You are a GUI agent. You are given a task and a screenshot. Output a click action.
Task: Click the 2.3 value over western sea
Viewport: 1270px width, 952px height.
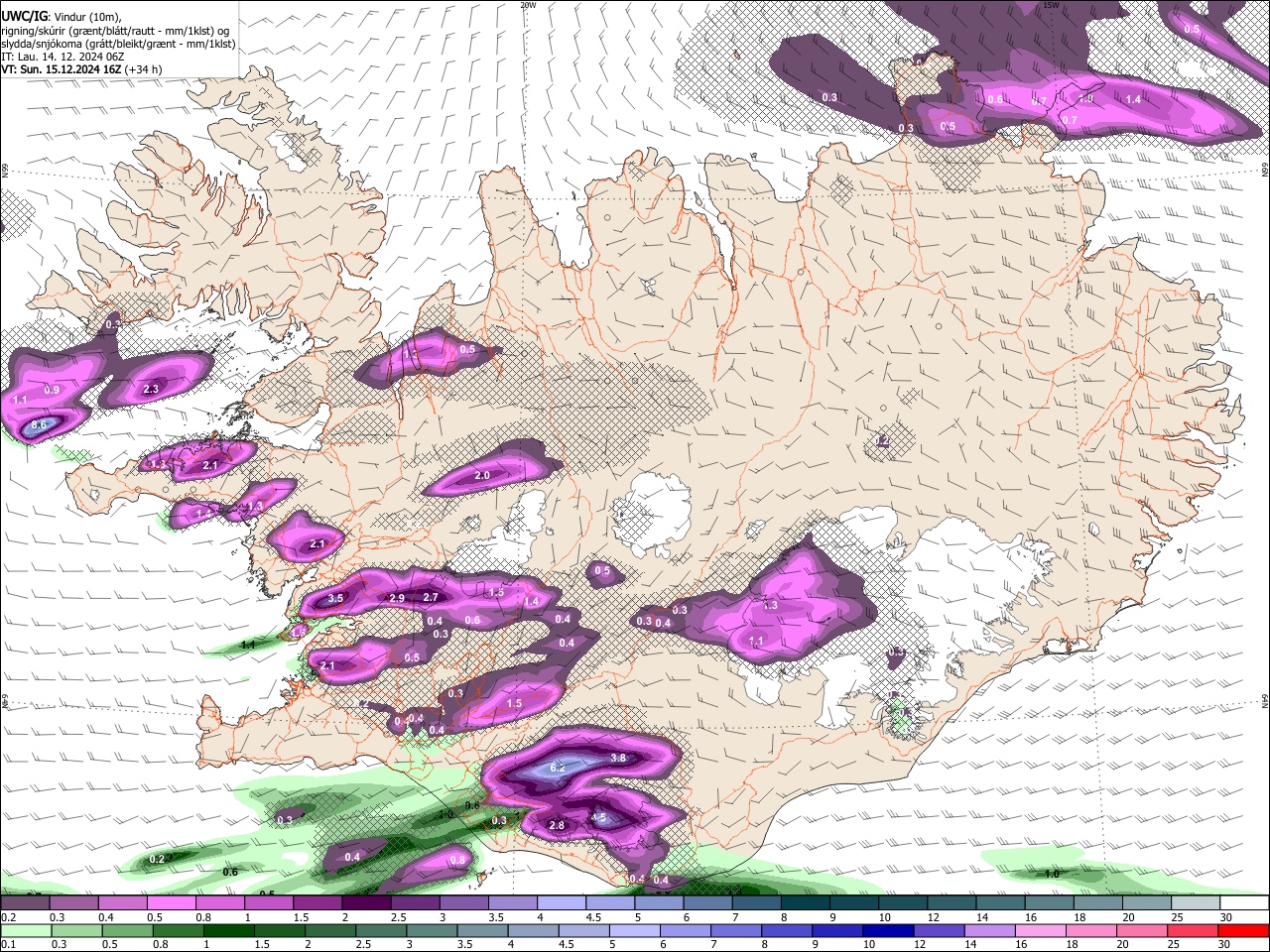coord(151,389)
